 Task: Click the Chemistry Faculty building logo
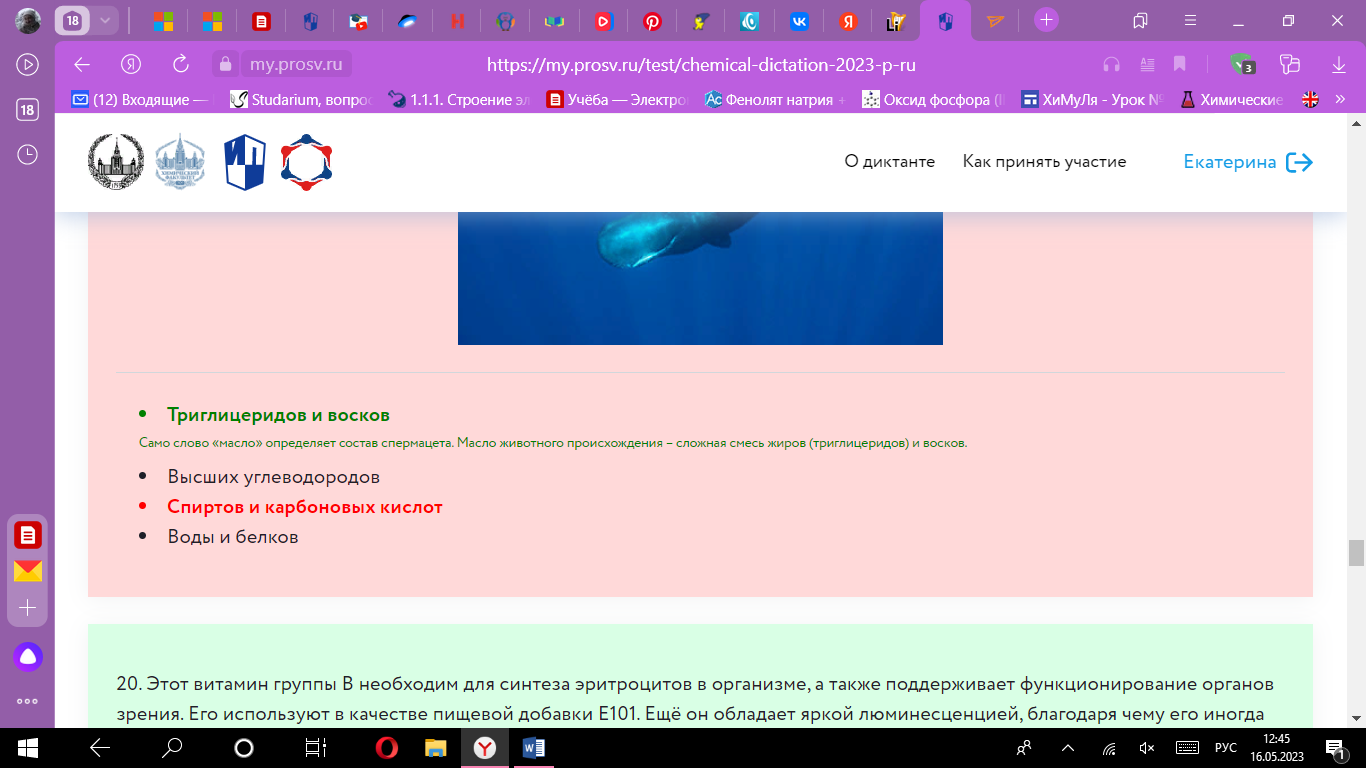(x=179, y=162)
